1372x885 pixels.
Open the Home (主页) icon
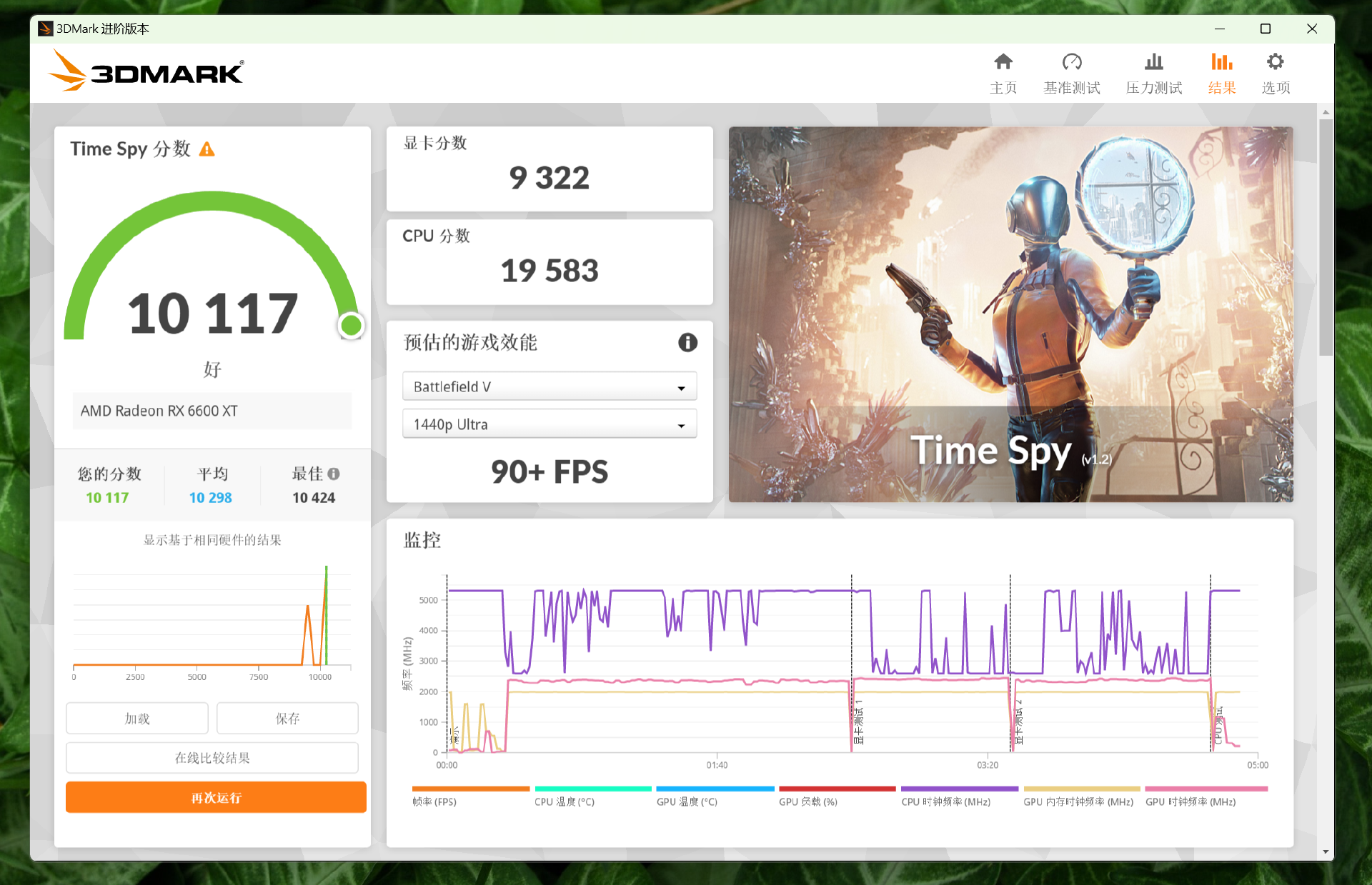pos(1003,62)
